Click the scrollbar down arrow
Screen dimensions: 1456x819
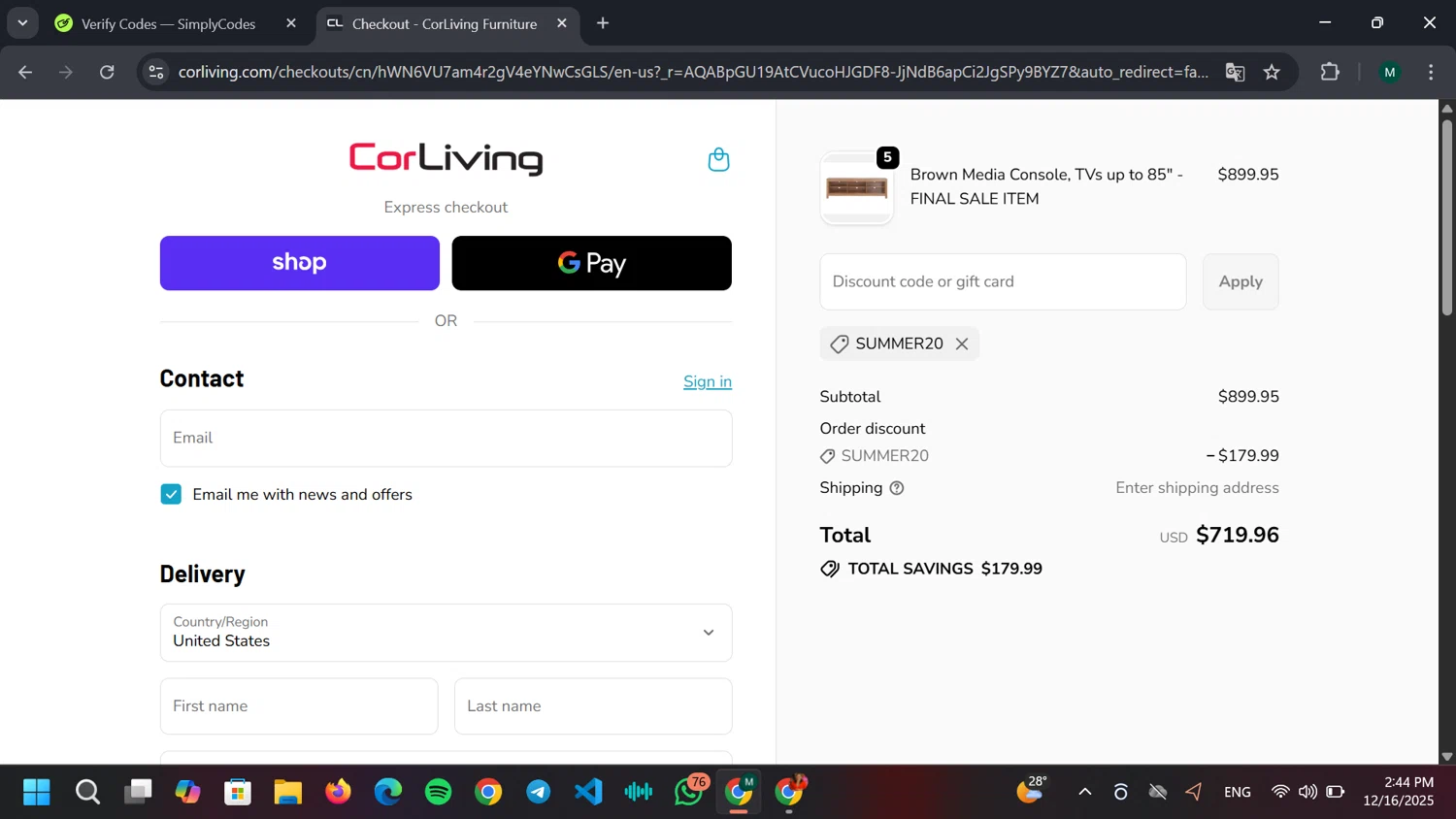click(1446, 756)
